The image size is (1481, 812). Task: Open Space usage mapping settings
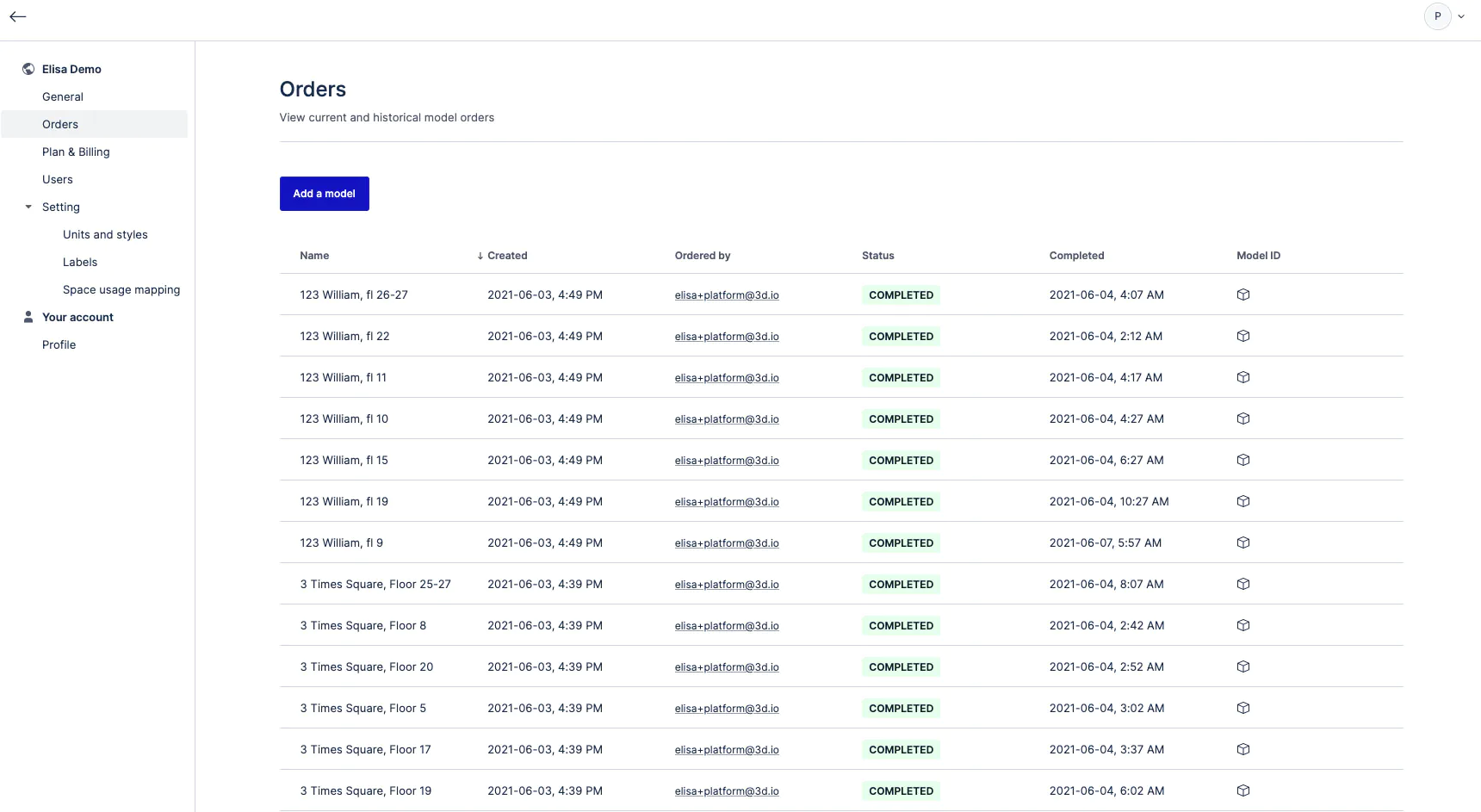tap(121, 289)
